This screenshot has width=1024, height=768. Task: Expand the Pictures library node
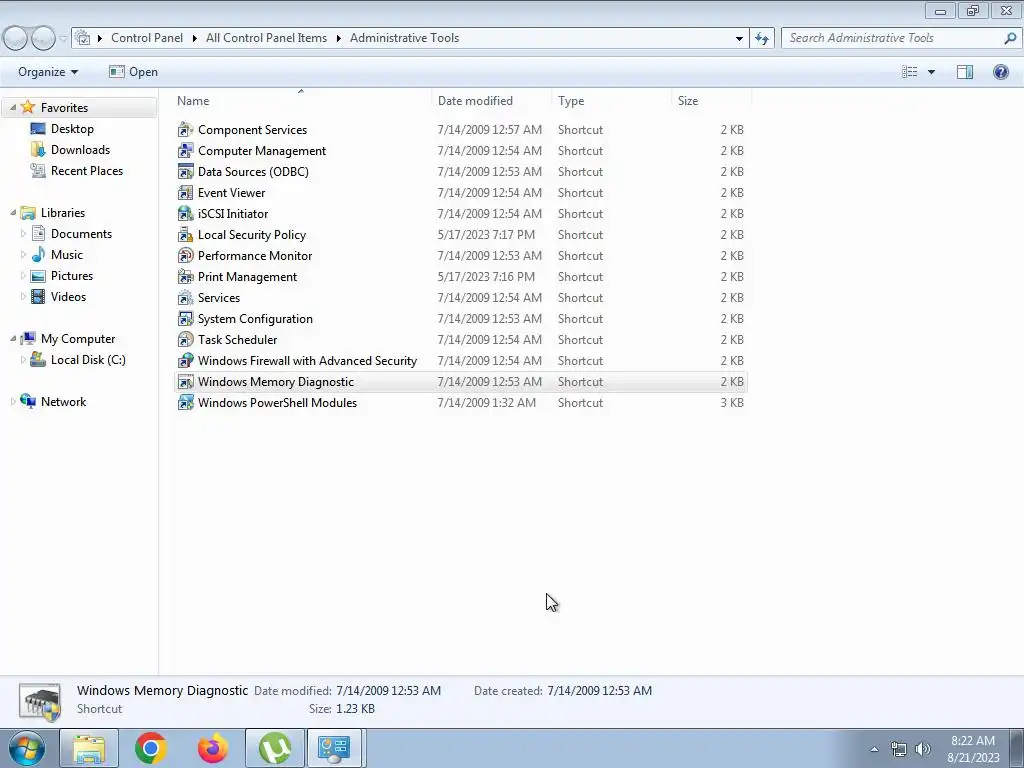tap(24, 276)
